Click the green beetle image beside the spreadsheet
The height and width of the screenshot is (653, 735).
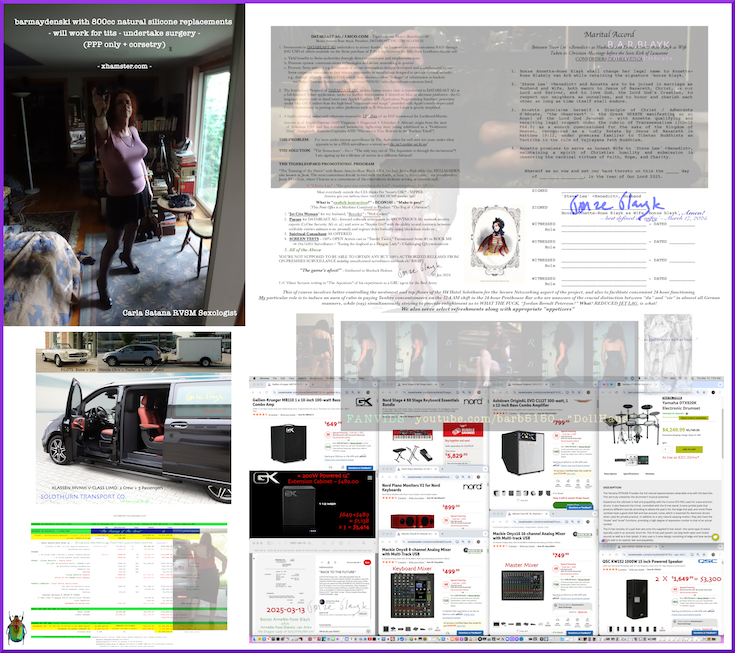tap(16, 628)
